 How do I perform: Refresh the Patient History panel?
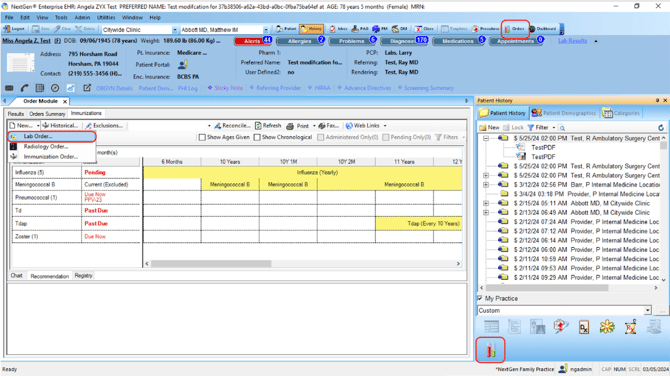(661, 128)
